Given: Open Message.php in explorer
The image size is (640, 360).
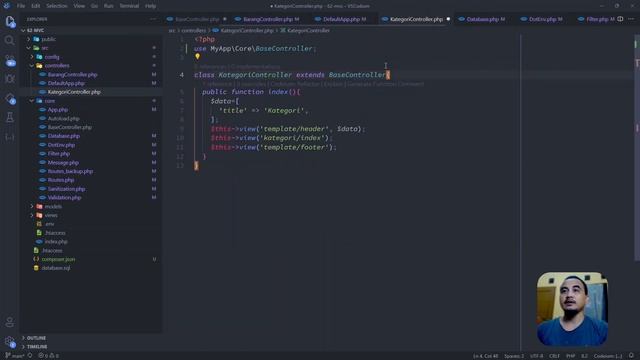Looking at the screenshot, I should coord(63,162).
